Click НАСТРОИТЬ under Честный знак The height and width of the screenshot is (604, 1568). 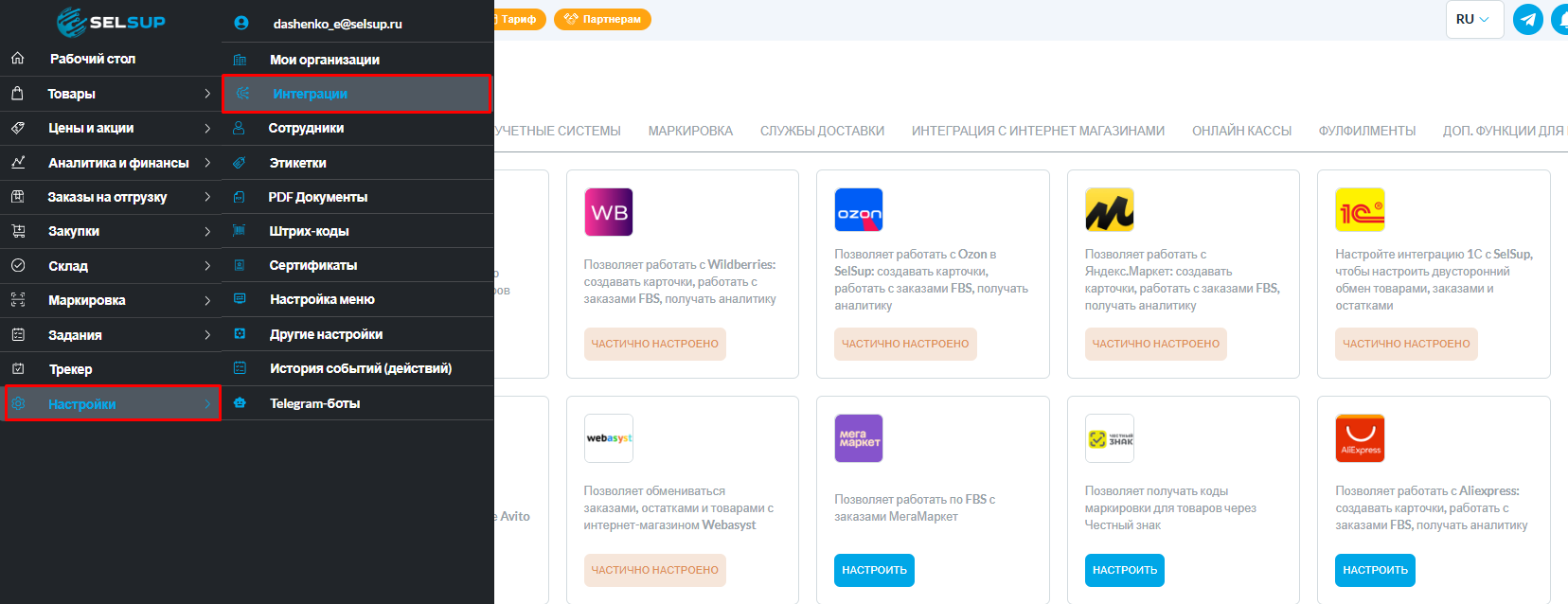coord(1125,570)
